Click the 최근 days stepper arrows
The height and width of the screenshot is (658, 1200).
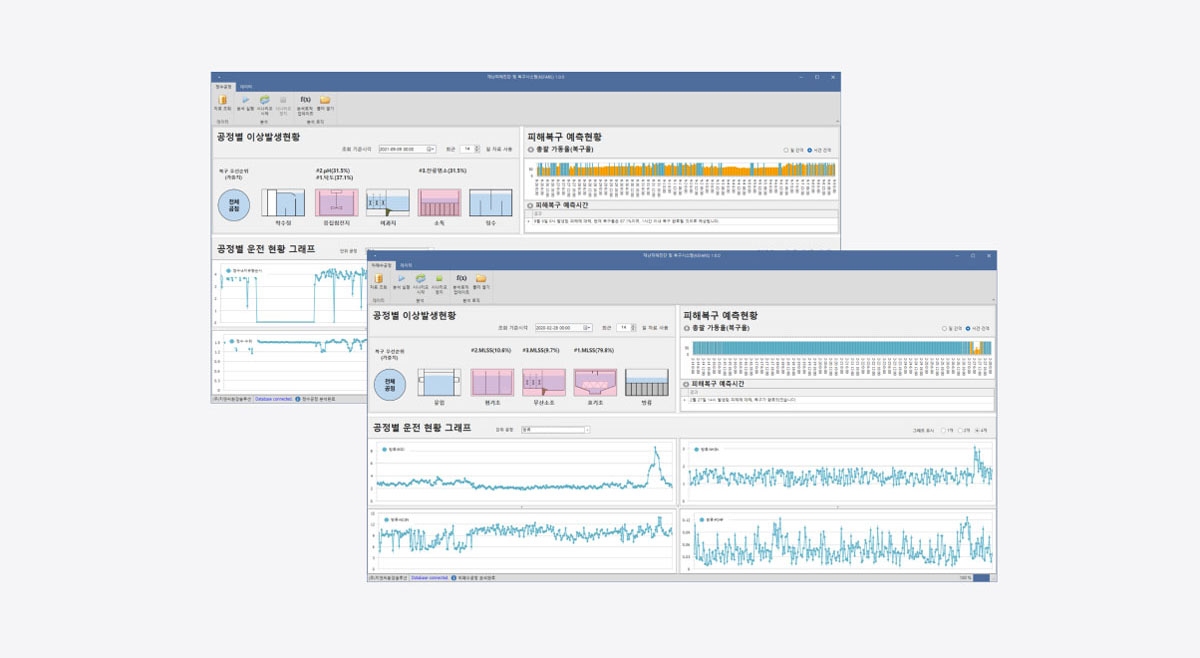tap(633, 327)
